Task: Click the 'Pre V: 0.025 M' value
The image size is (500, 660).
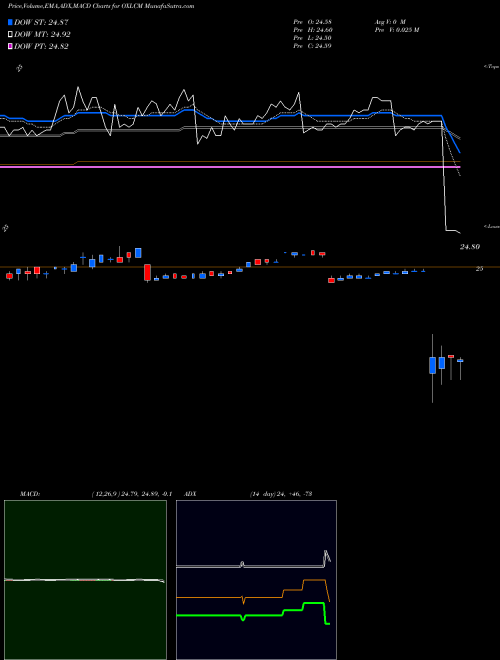Action: click(396, 30)
